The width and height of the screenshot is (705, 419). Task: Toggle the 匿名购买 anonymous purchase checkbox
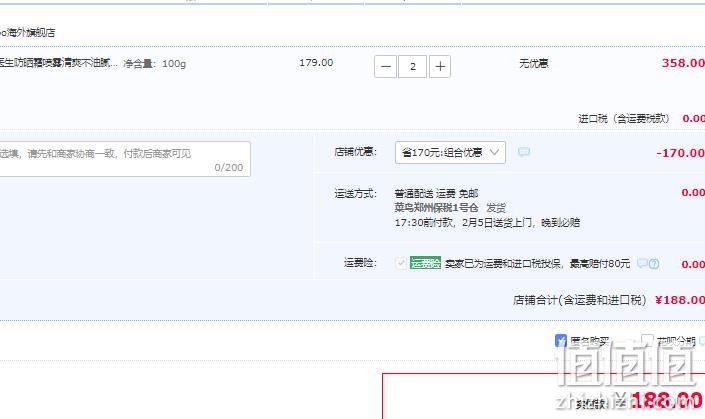561,340
